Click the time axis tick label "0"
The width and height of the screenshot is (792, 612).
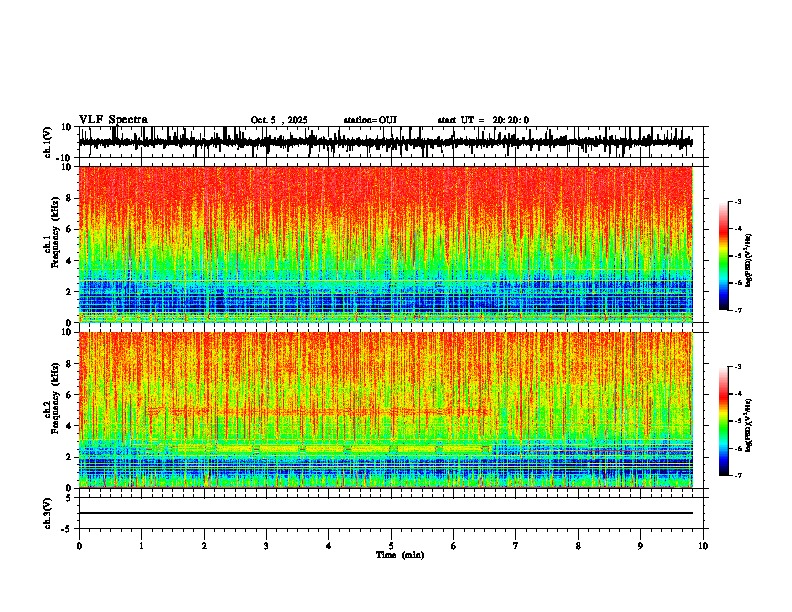79,546
